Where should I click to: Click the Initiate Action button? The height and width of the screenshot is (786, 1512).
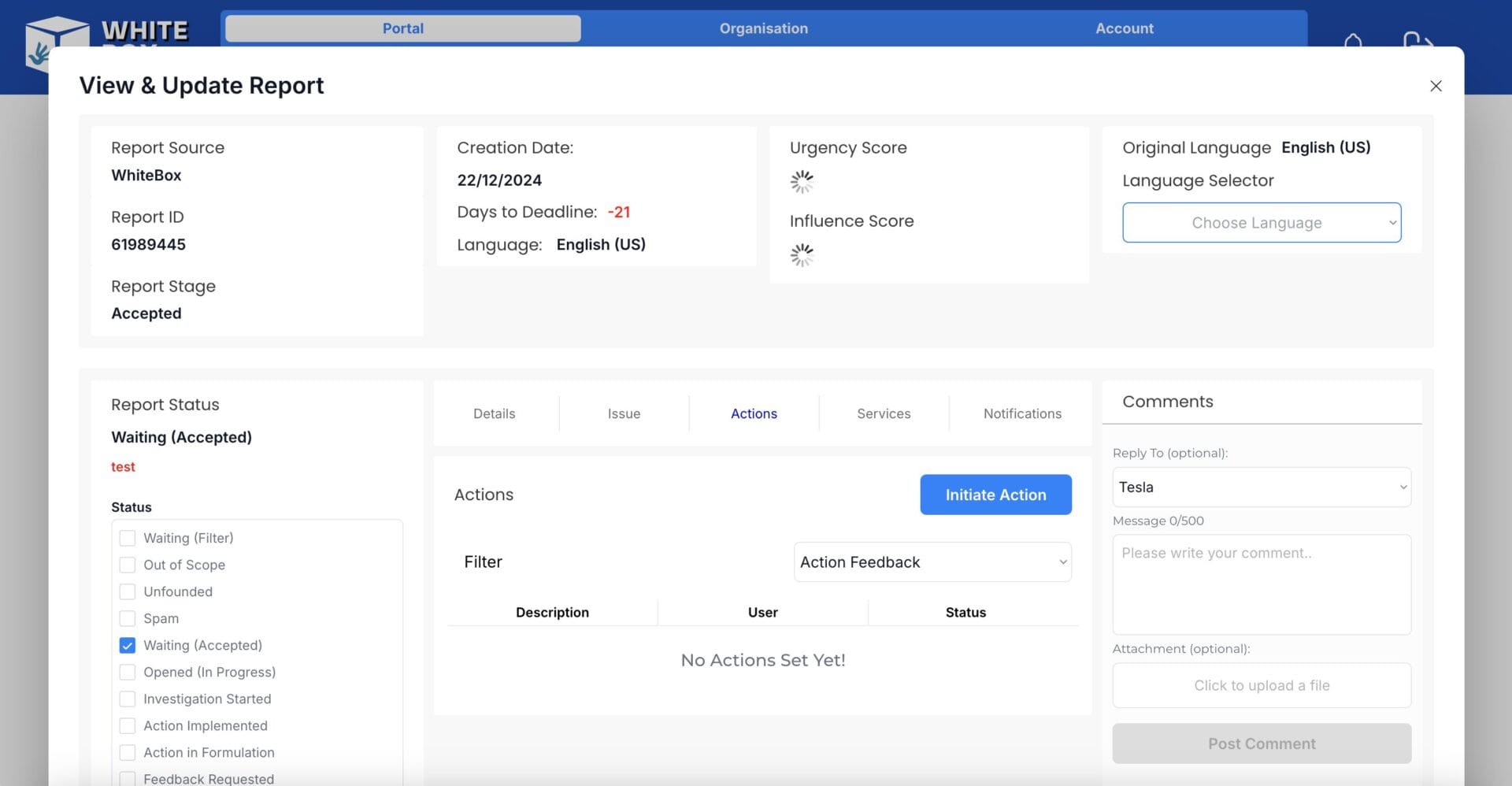click(x=995, y=495)
